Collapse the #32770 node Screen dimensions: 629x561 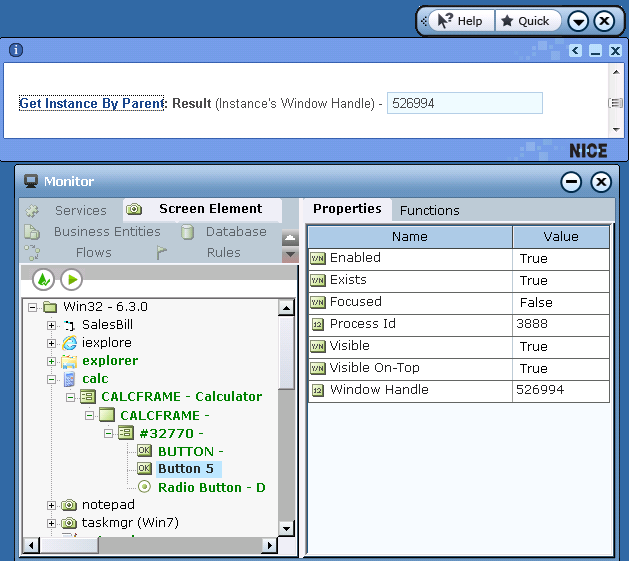click(108, 433)
